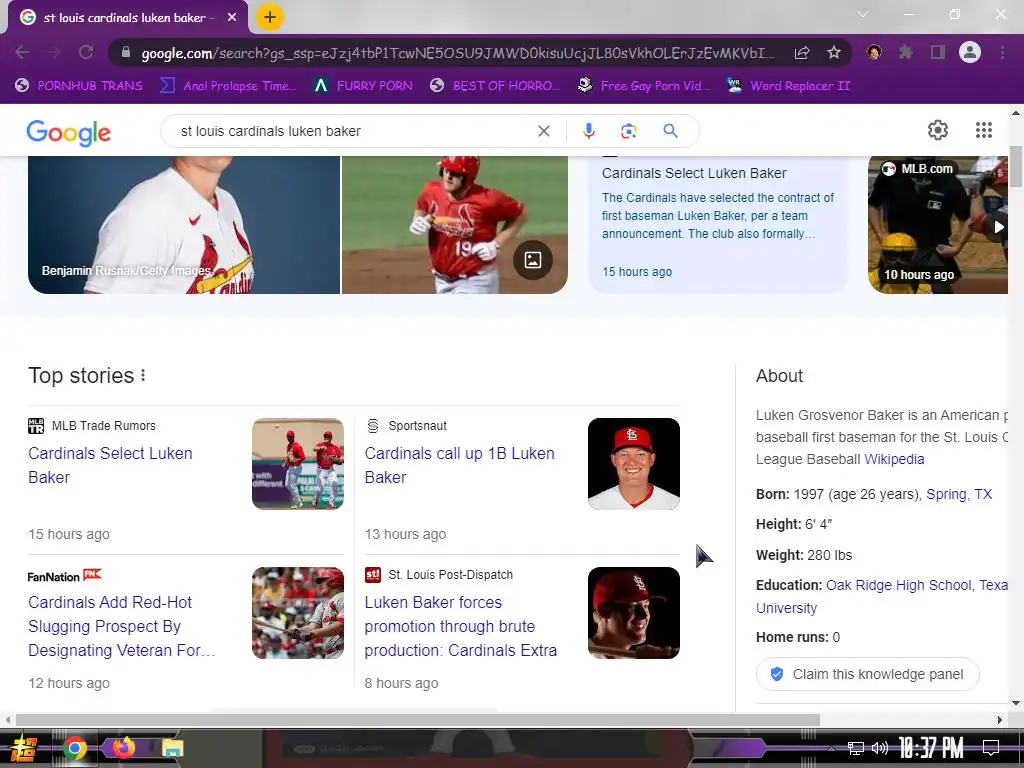Open the Cardinals Select Luken Baker news card
The height and width of the screenshot is (768, 1024).
718,225
